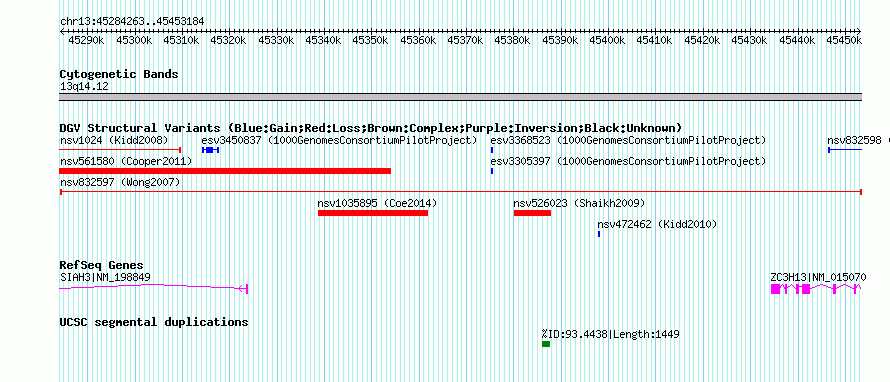Select the esv3368523 small blue marker
The width and height of the screenshot is (890, 382).
click(492, 150)
